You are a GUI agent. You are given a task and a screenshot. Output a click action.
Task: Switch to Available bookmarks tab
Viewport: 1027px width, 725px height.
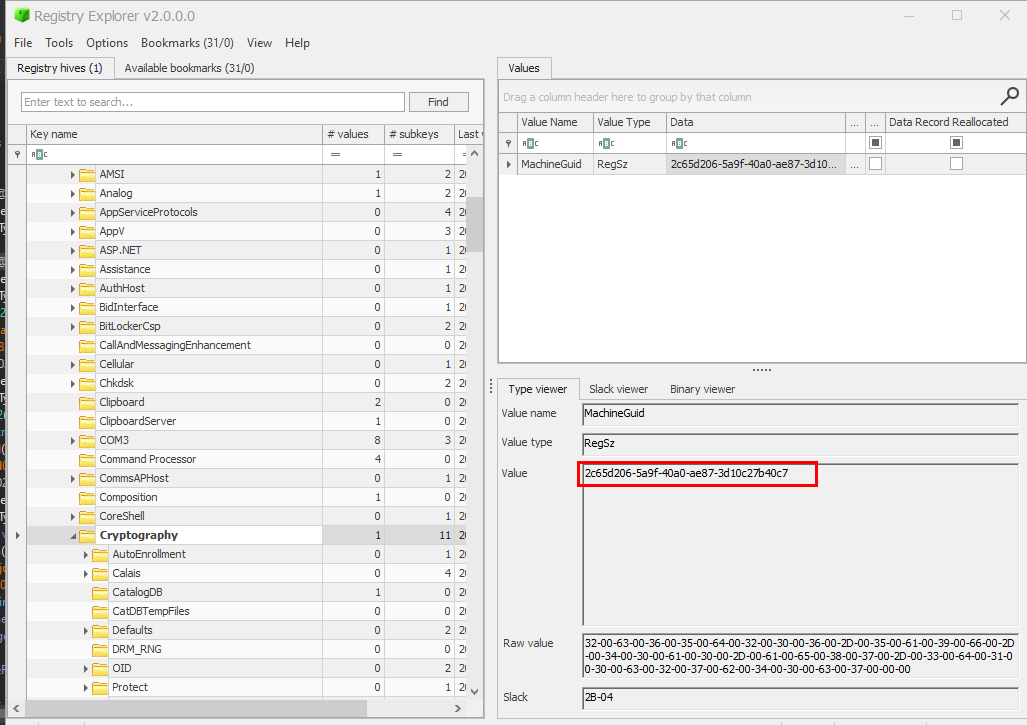(x=189, y=68)
